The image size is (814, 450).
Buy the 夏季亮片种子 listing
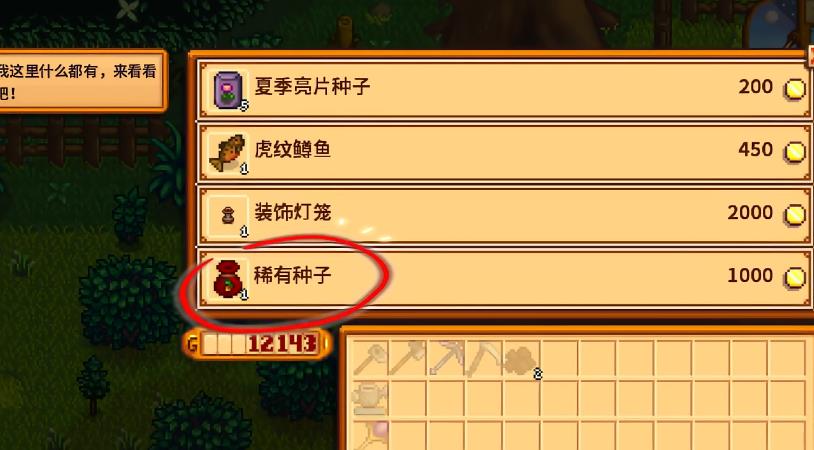pos(504,89)
